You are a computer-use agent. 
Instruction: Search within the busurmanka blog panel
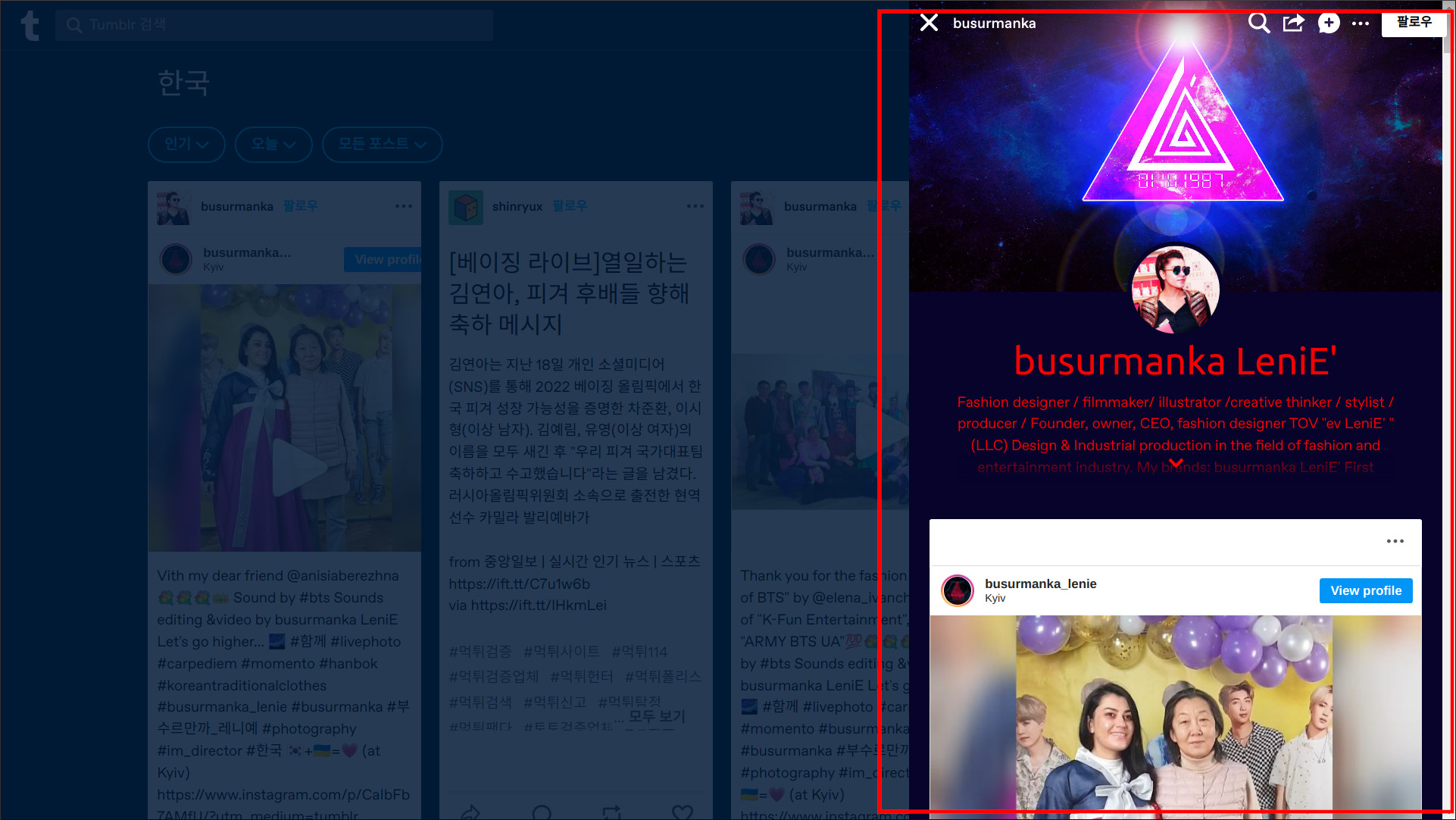tap(1258, 23)
